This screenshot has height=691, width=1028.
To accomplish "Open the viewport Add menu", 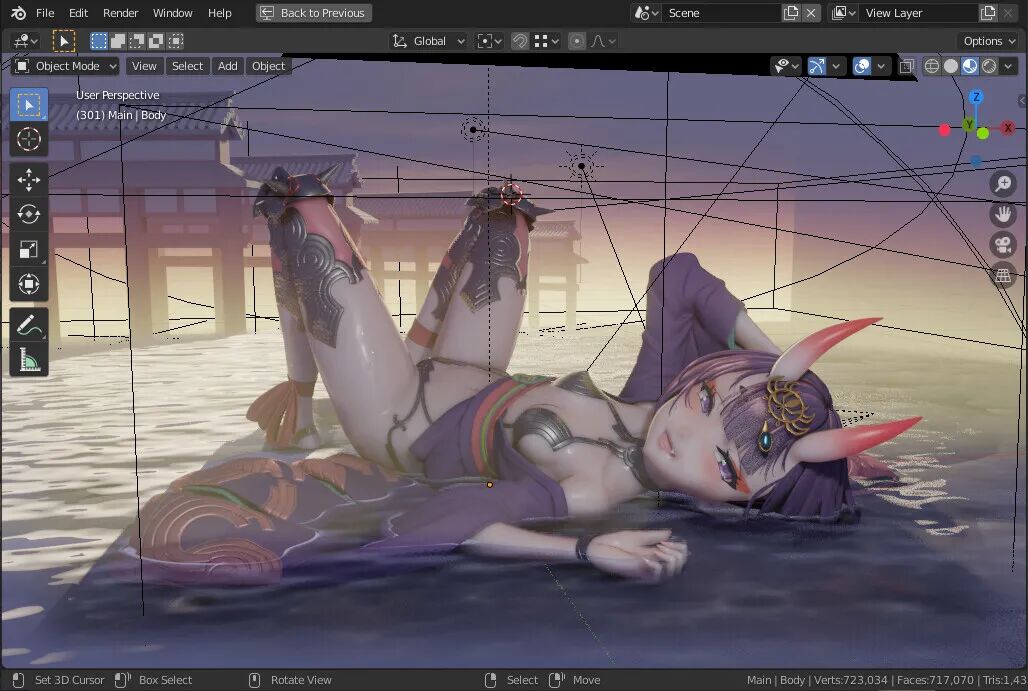I will (x=227, y=66).
